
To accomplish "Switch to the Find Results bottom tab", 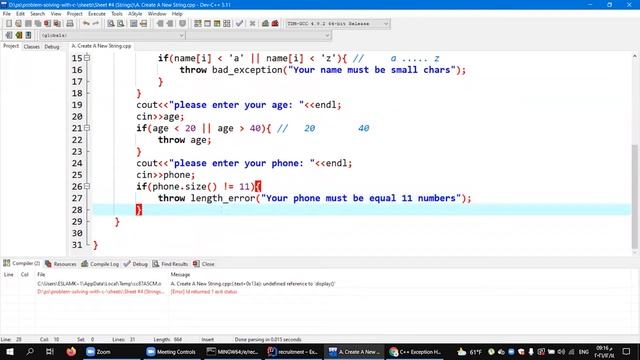I will pos(170,264).
